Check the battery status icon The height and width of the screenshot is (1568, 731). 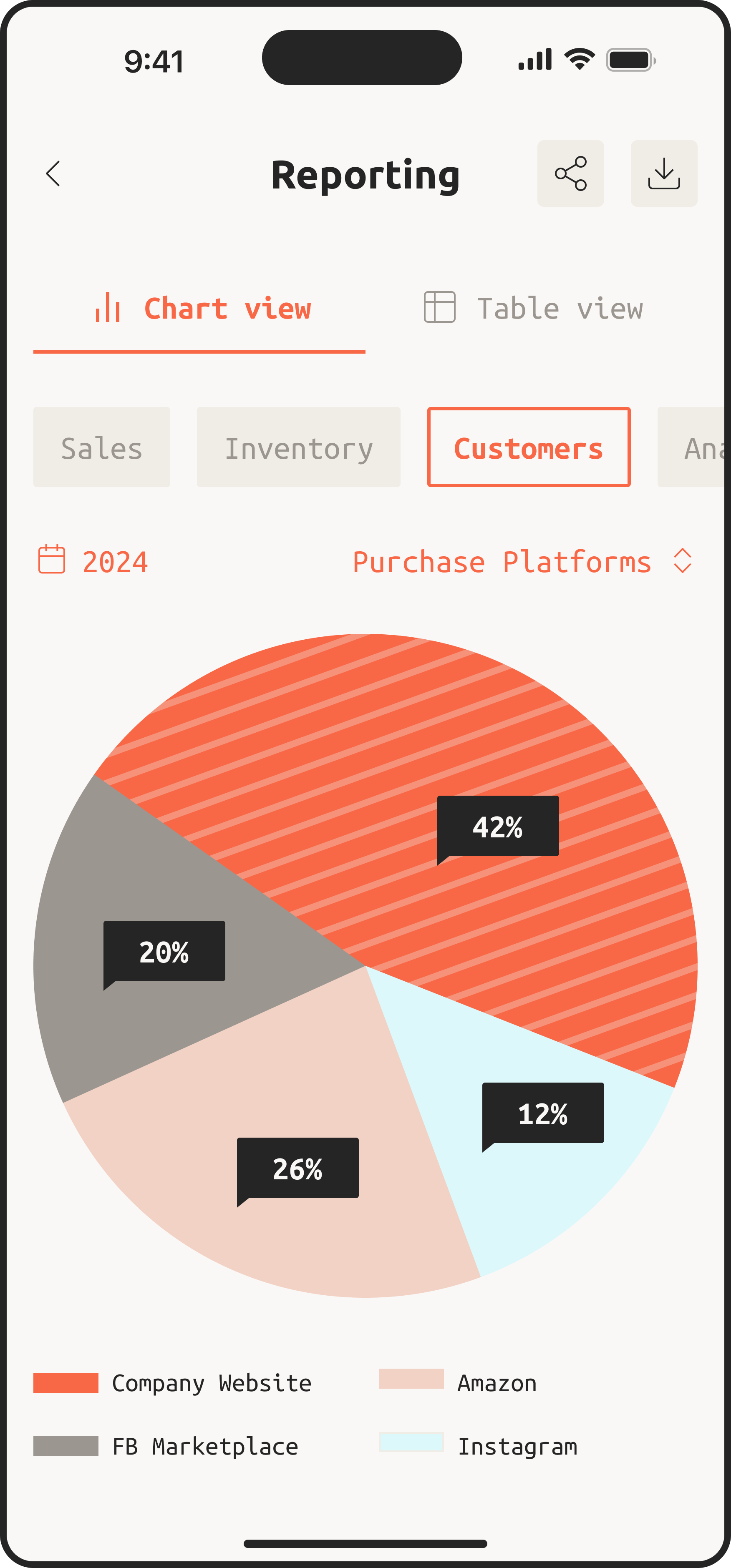click(x=630, y=60)
